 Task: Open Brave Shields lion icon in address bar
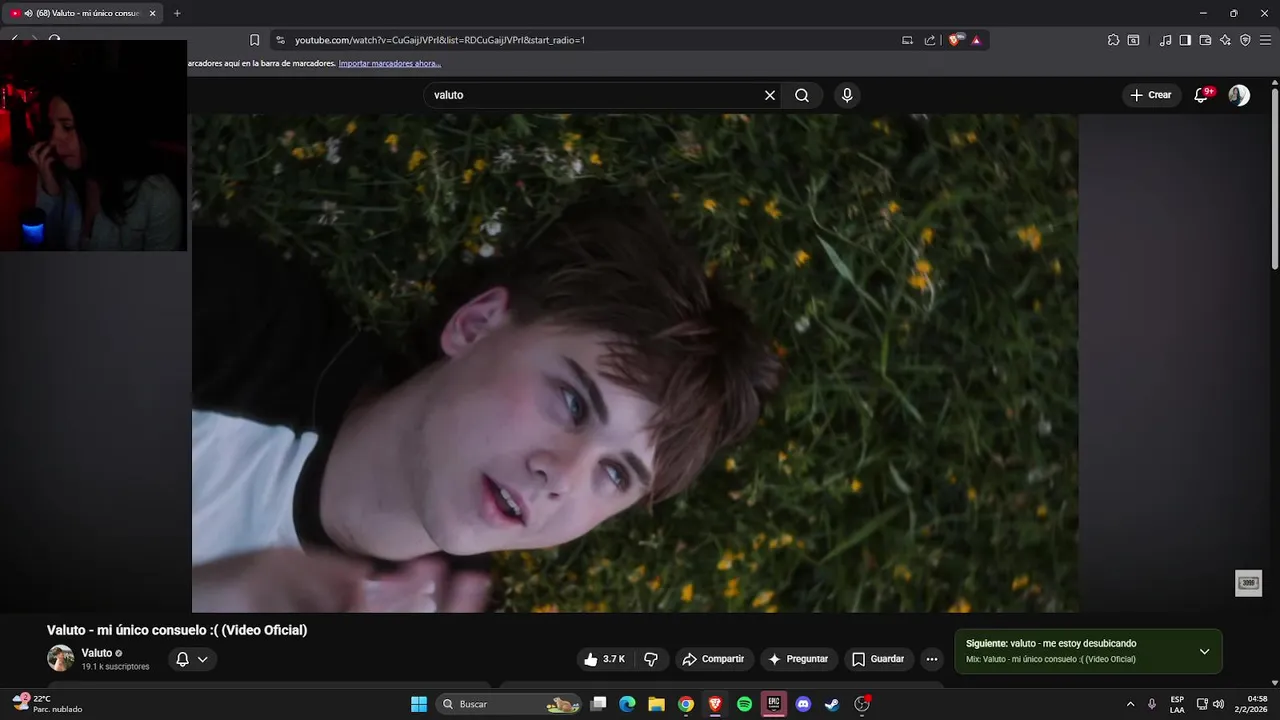click(x=956, y=40)
